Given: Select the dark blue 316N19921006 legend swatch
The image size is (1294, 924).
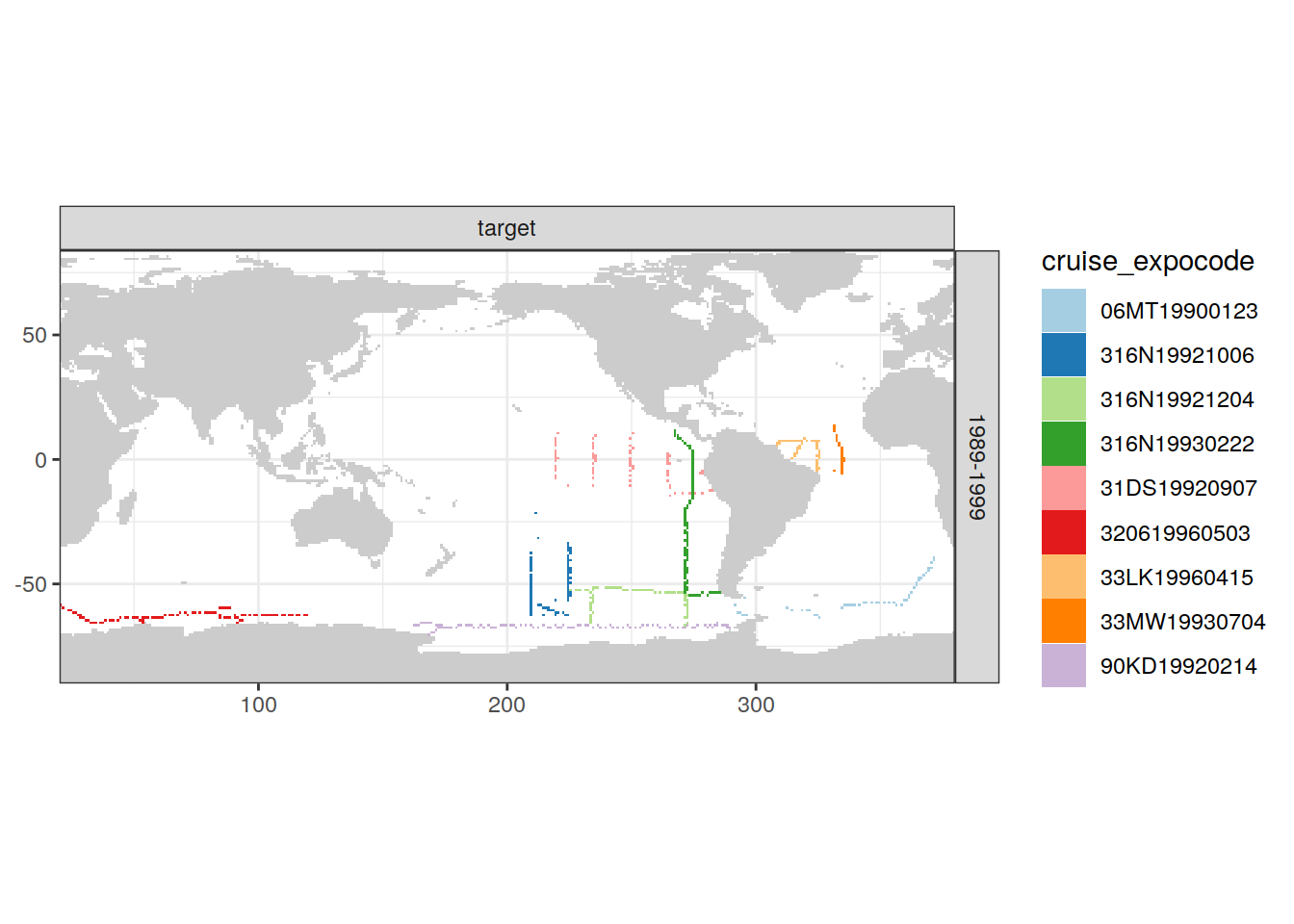Looking at the screenshot, I should click(x=1063, y=355).
